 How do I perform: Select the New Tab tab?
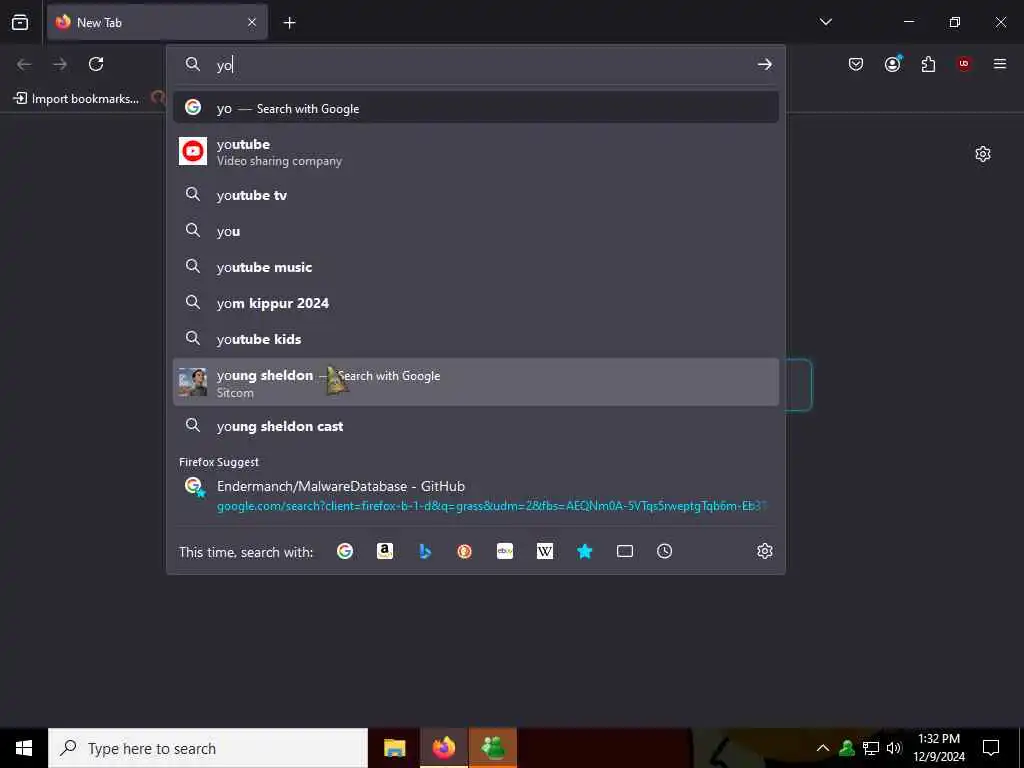click(157, 23)
